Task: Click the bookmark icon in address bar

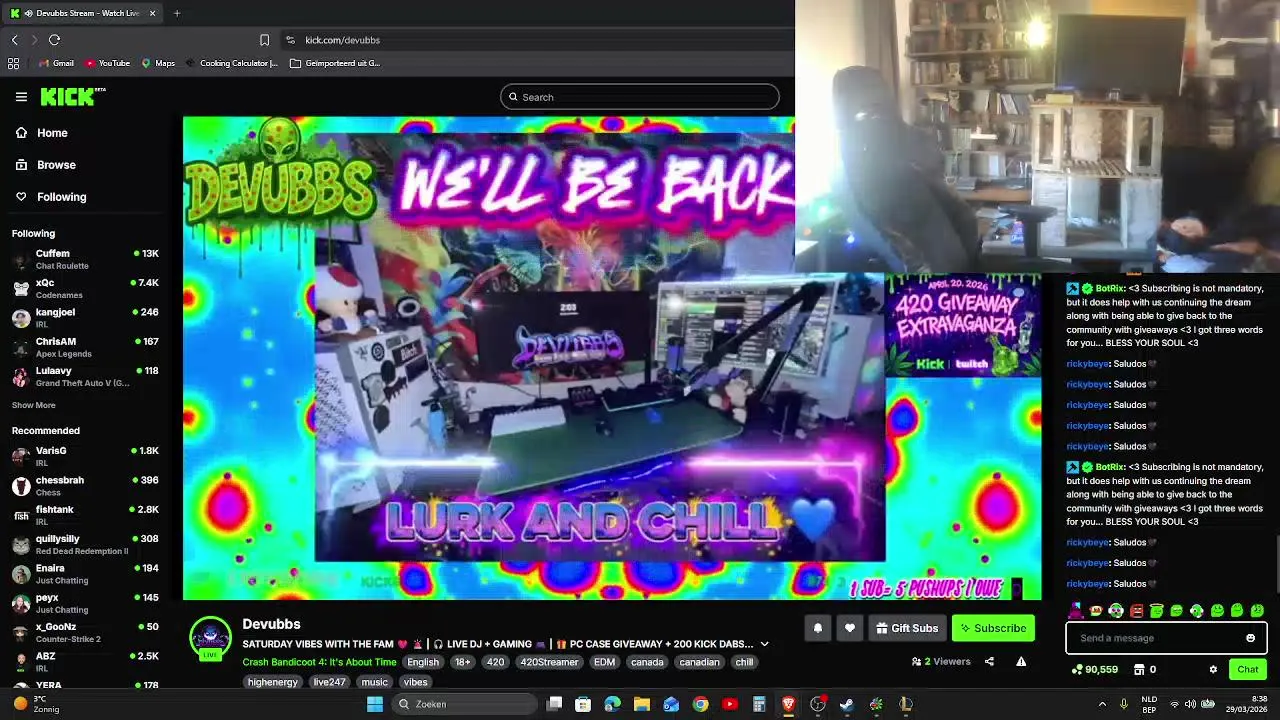Action: tap(264, 40)
